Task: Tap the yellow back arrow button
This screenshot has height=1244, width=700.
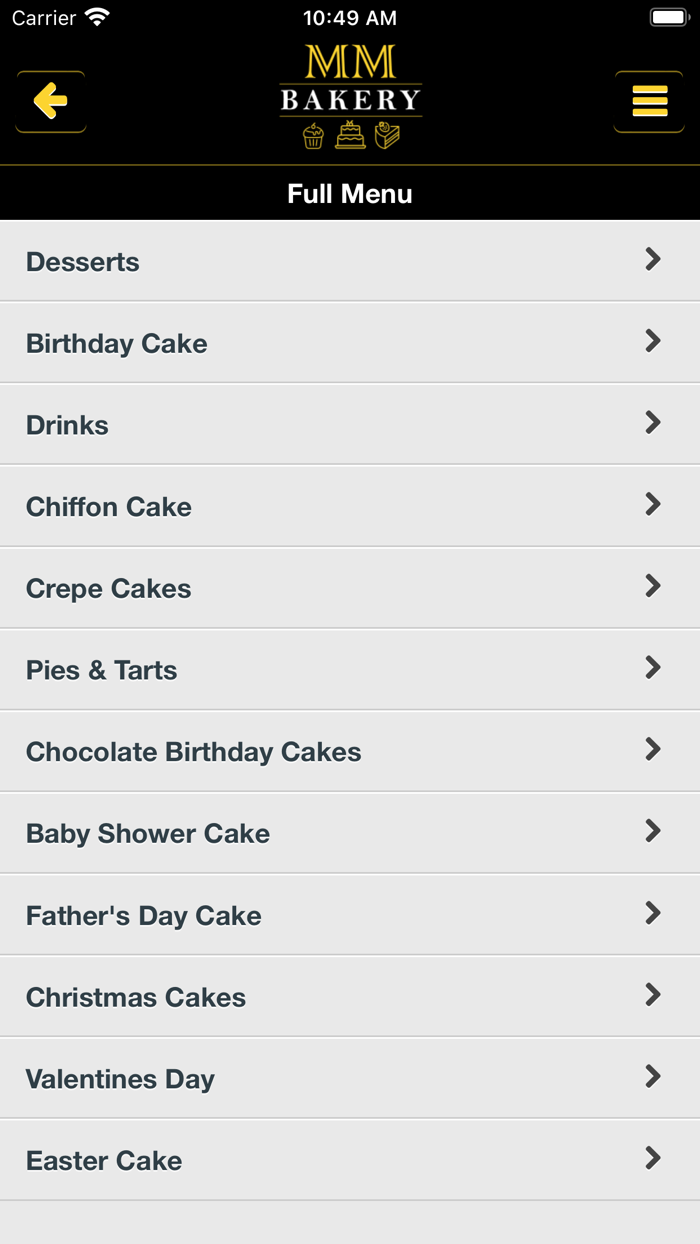Action: pyautogui.click(x=50, y=101)
